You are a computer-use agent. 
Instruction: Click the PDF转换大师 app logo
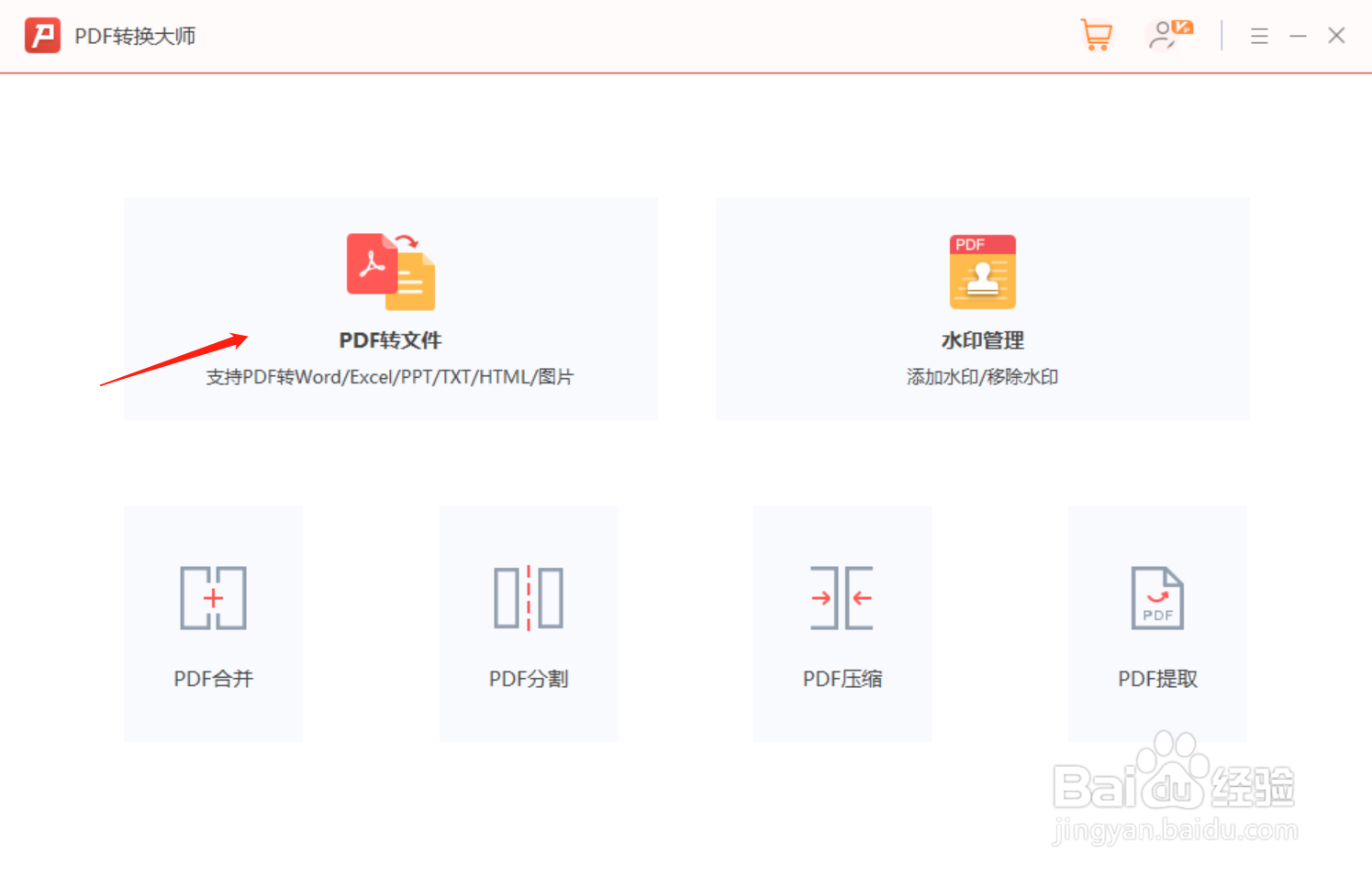pos(42,35)
